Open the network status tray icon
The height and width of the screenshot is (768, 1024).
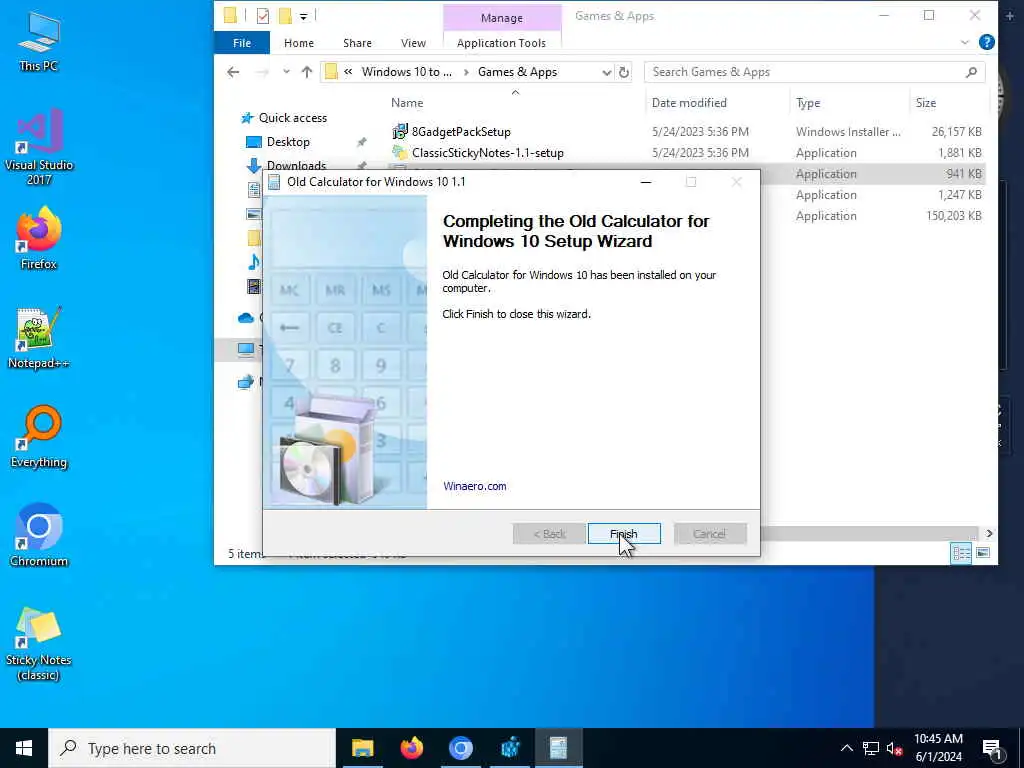(x=871, y=748)
